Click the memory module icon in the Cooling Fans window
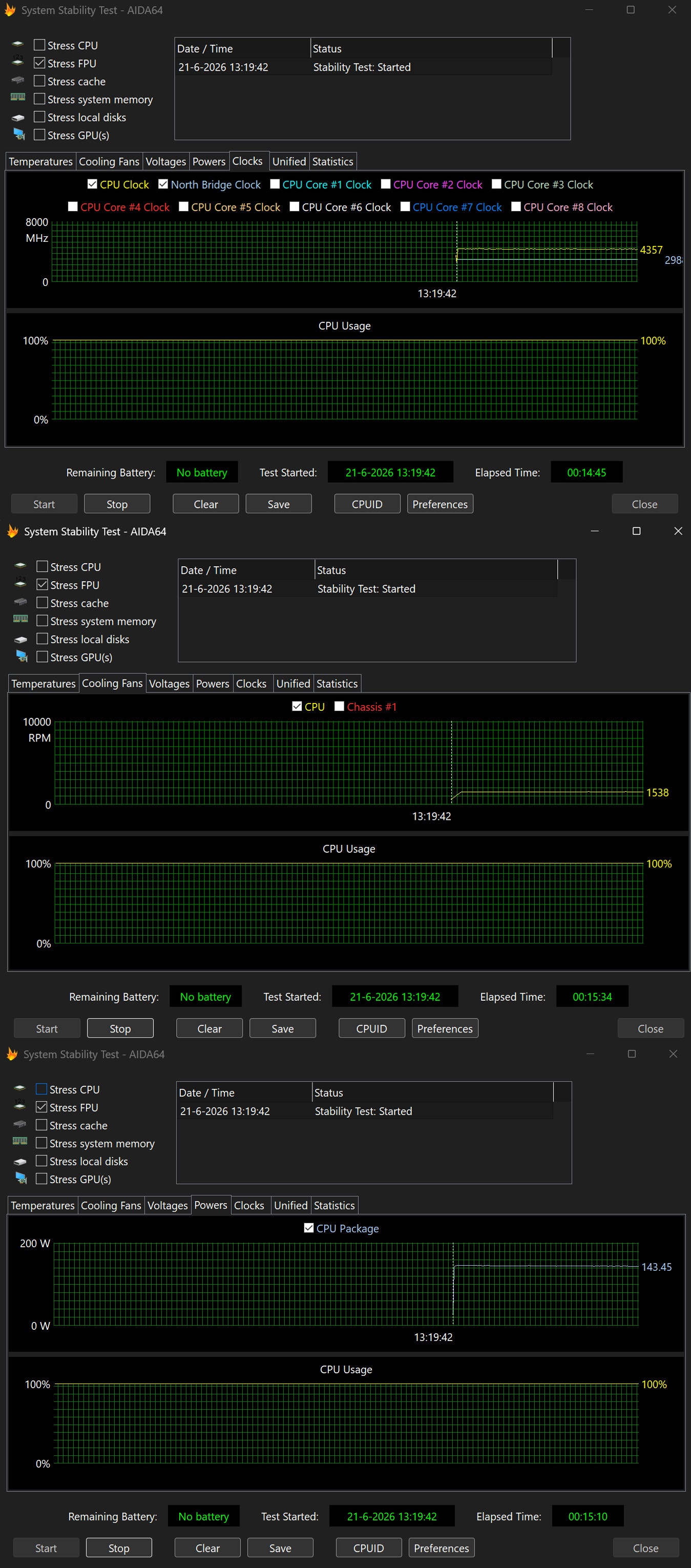691x1568 pixels. click(x=20, y=620)
